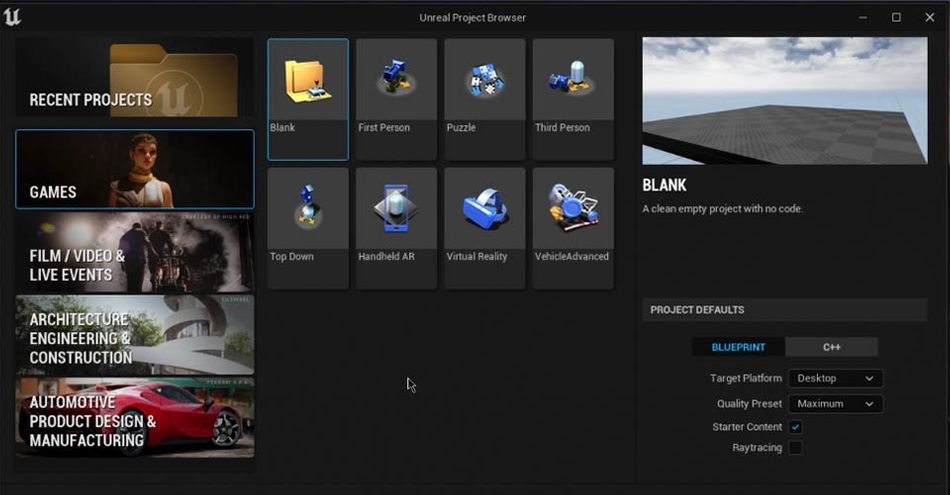This screenshot has height=495, width=950.
Task: Open Automotive Product Design & Manufacturing category
Action: point(135,417)
